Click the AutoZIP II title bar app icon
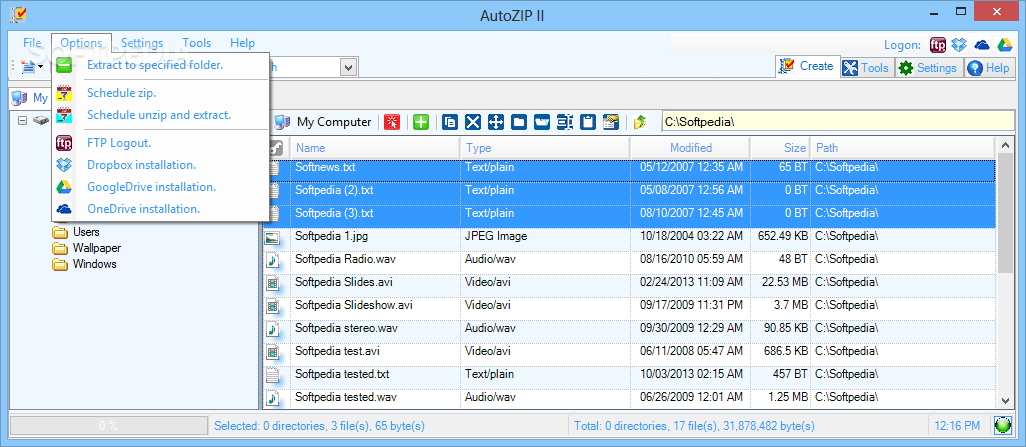The height and width of the screenshot is (447, 1026). coord(18,14)
